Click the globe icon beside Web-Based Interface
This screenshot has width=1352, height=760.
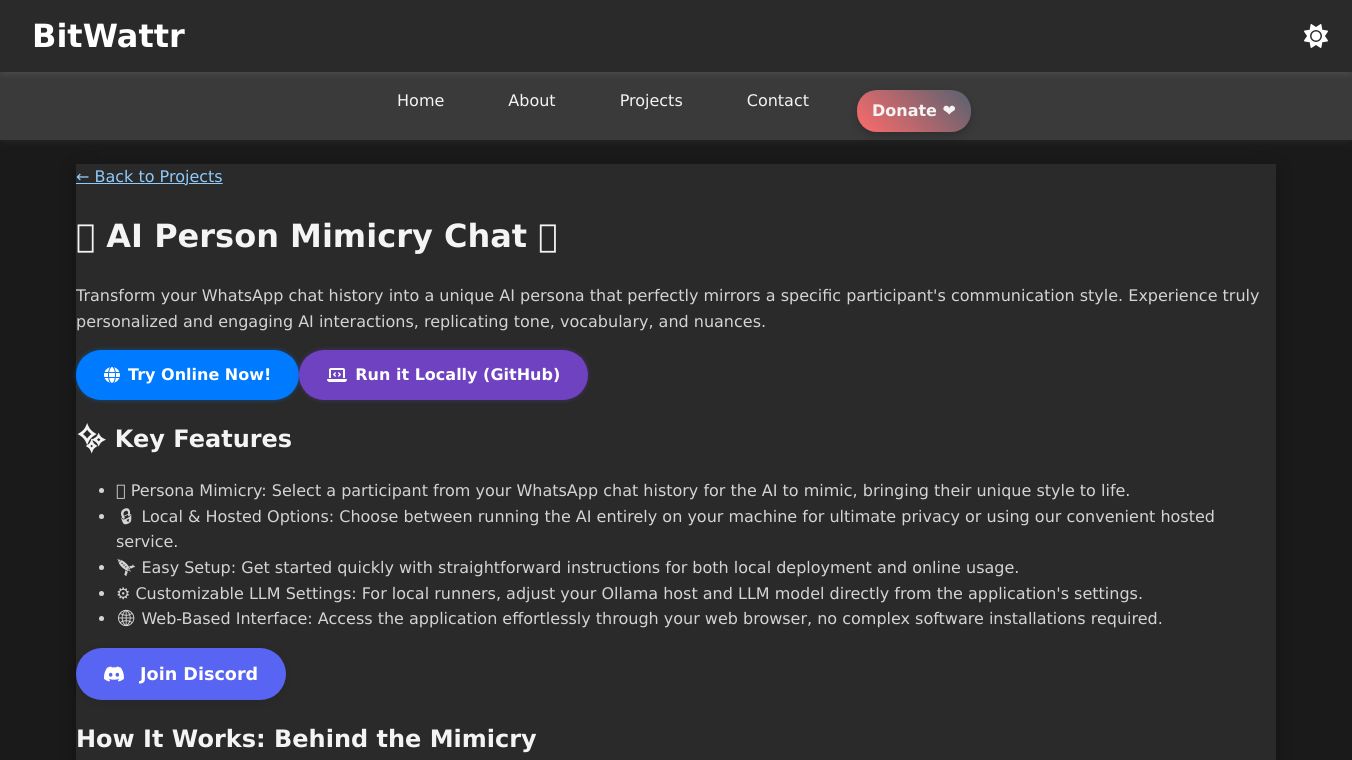pos(126,618)
